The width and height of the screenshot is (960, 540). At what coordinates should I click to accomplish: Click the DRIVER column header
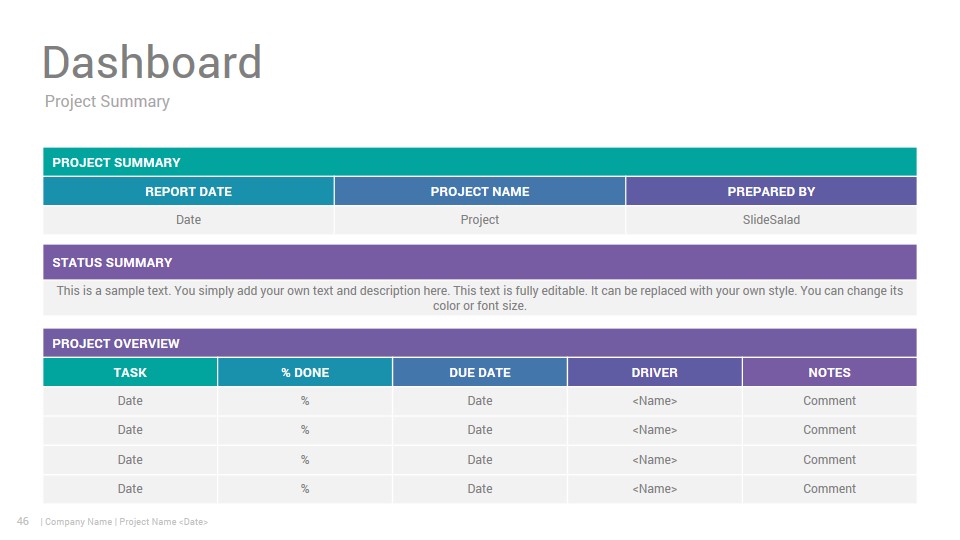pyautogui.click(x=654, y=372)
